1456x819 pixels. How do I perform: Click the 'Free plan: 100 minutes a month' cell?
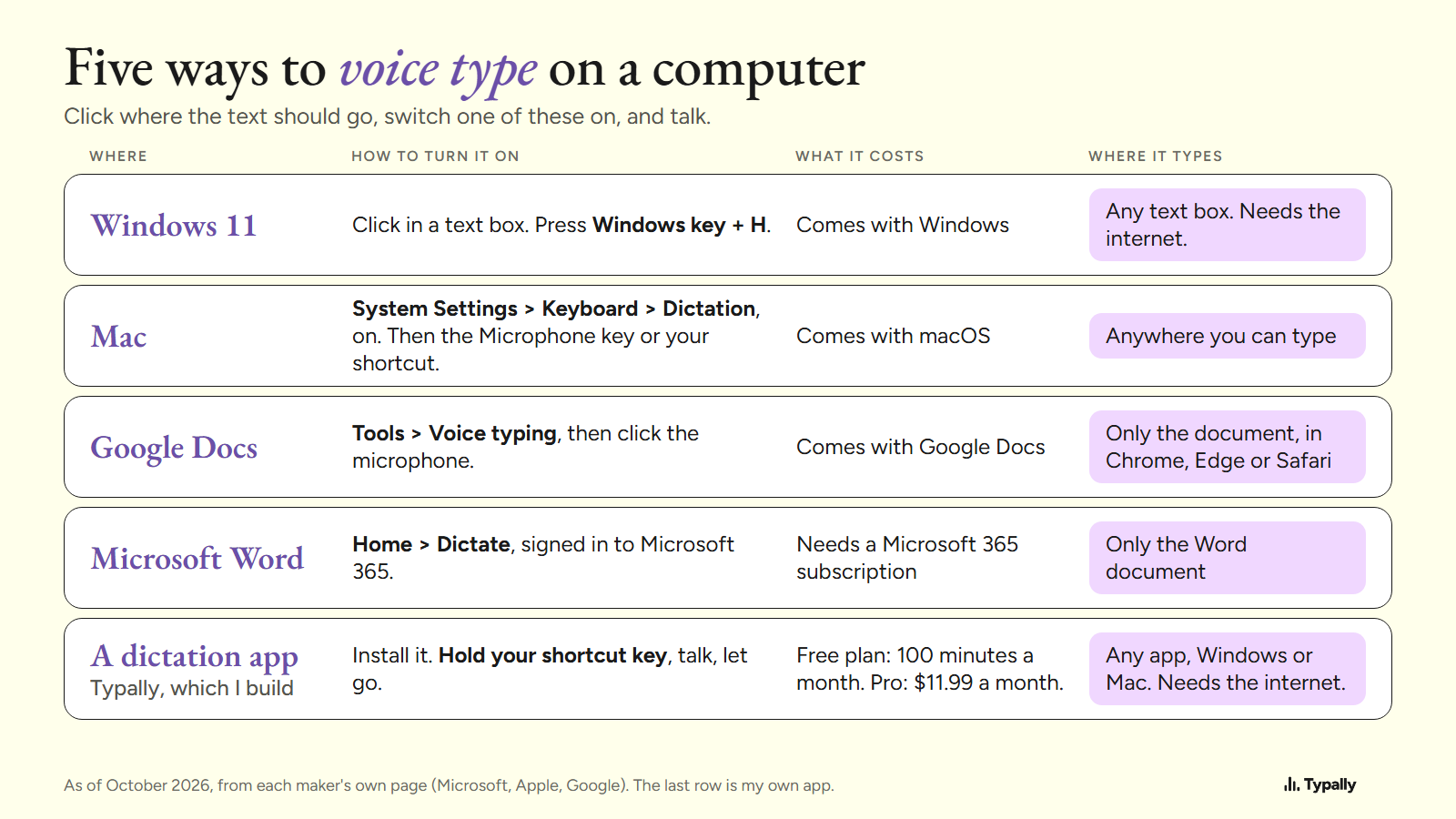(930, 669)
